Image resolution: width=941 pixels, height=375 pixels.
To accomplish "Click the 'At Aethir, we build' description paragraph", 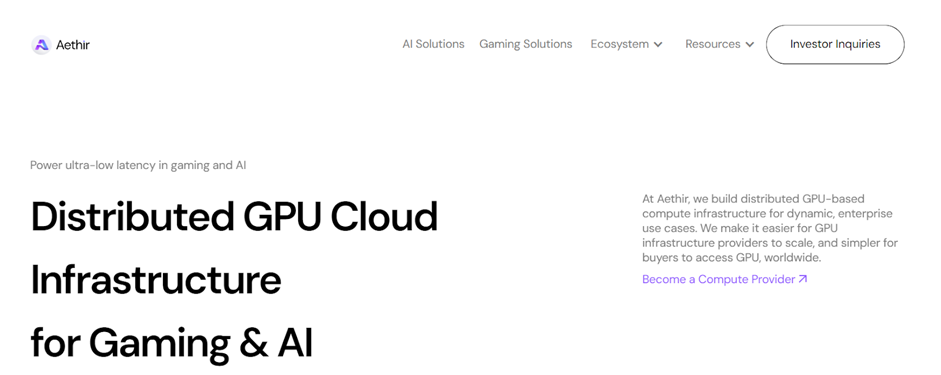I will pos(770,228).
